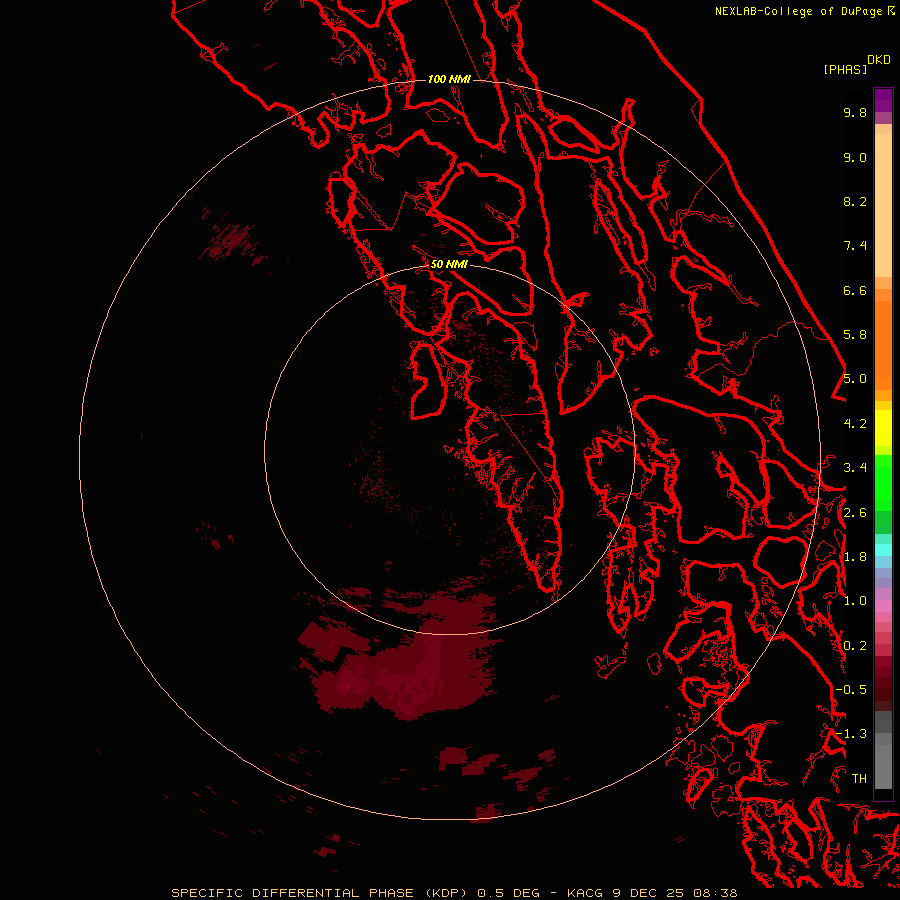Click the "08:38" time in the caption
This screenshot has width=900, height=900.
pyautogui.click(x=716, y=893)
